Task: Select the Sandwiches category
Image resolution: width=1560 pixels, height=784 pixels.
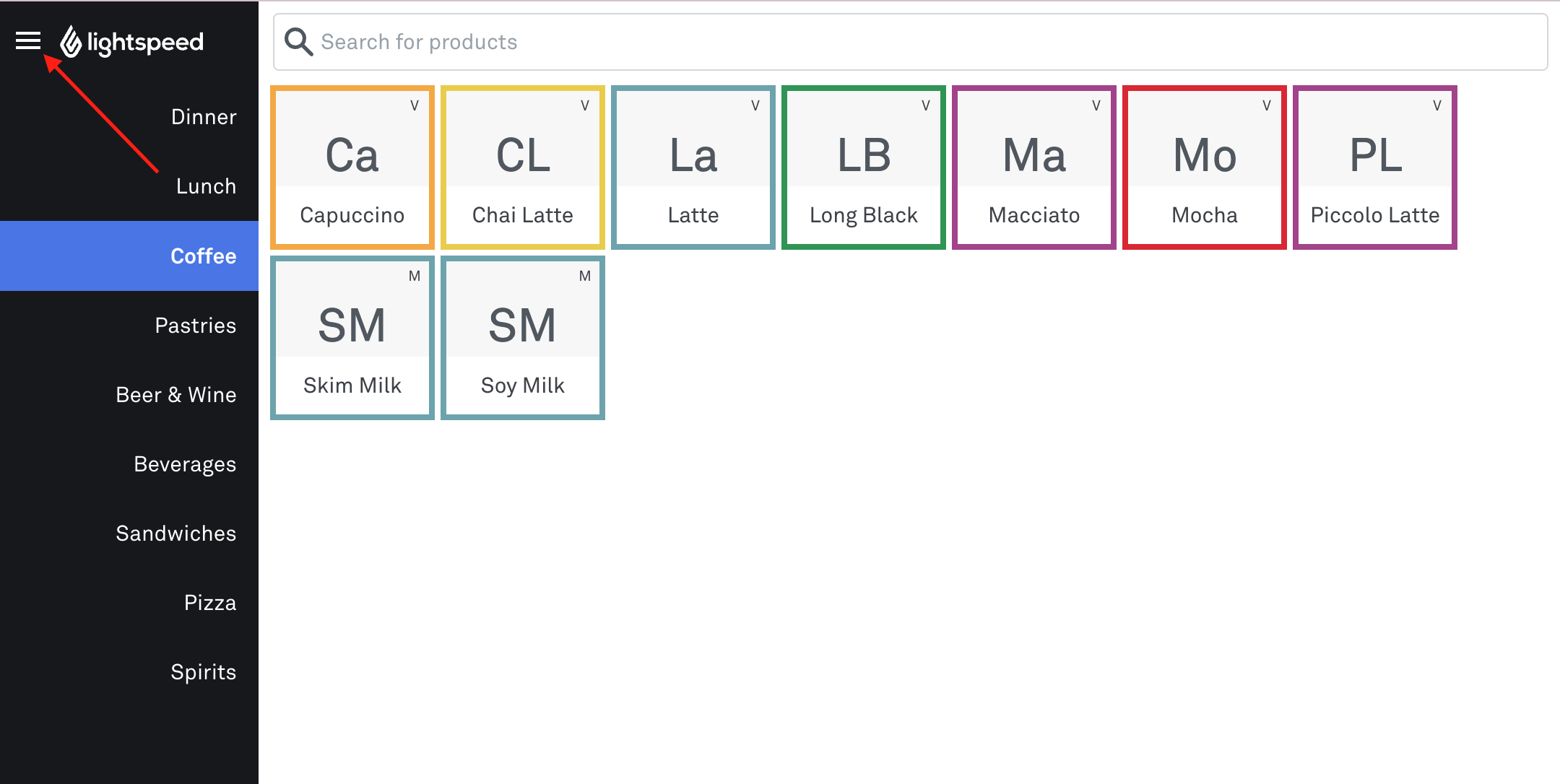Action: [175, 533]
